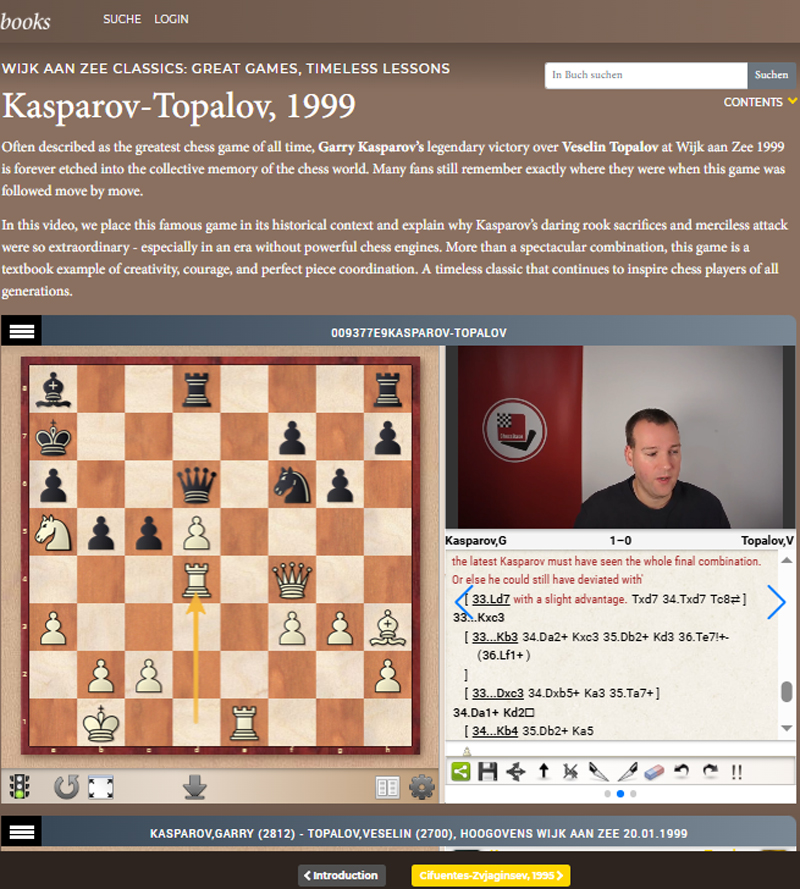Expand the CONTENTS dropdown
This screenshot has width=800, height=889.
point(760,102)
